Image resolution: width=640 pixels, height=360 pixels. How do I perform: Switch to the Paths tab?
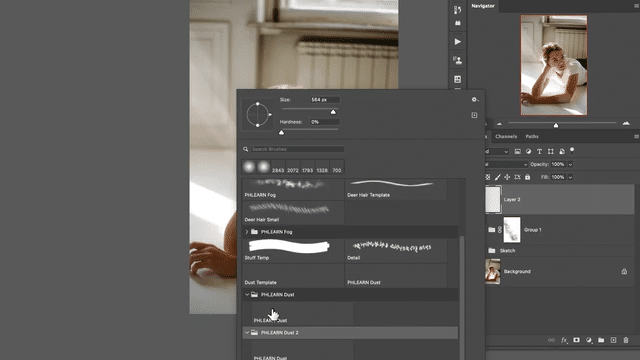click(x=532, y=136)
